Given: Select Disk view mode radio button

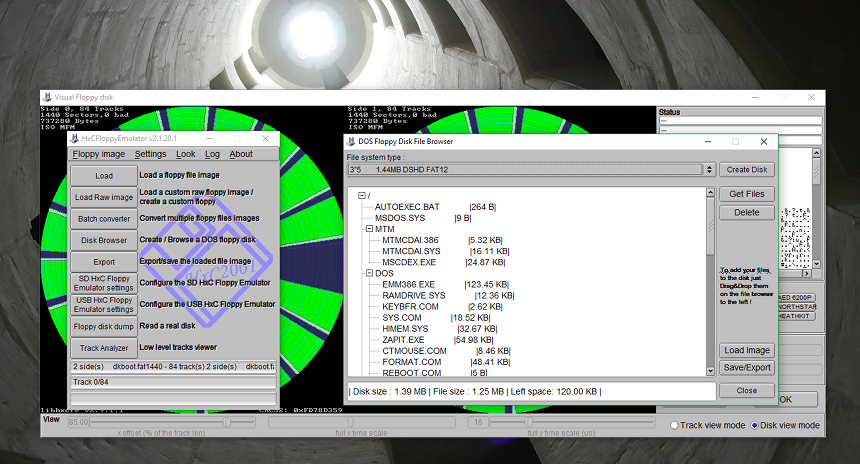Looking at the screenshot, I should (x=755, y=426).
